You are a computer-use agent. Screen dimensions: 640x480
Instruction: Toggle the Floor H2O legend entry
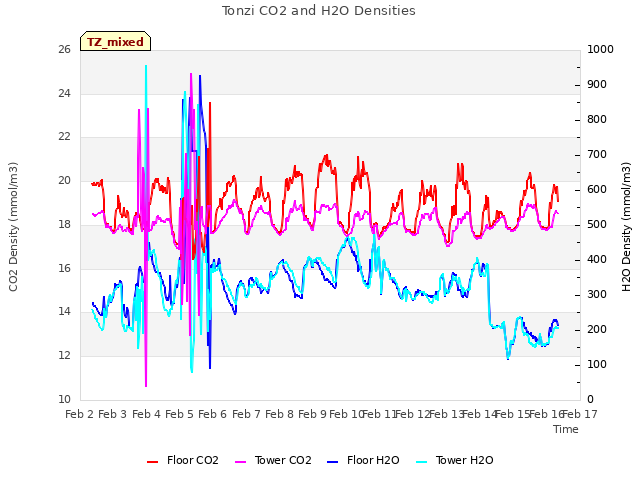point(363,460)
